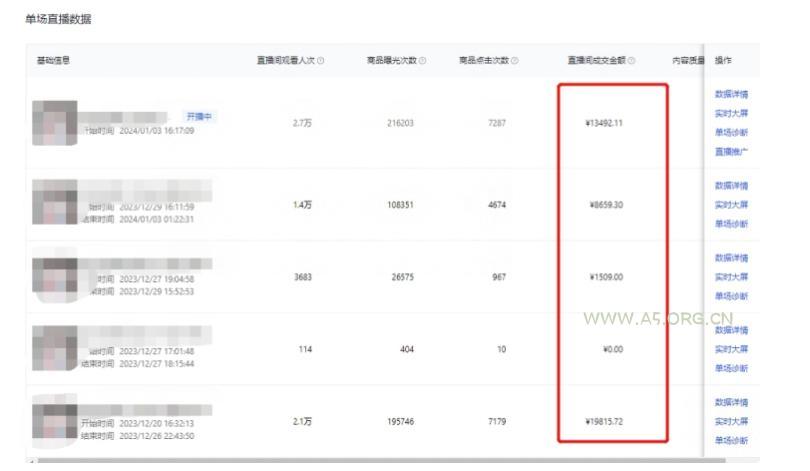This screenshot has width=810, height=471.
Task: Open 数据详情 for the ¥13492.11 live session
Action: click(x=731, y=94)
